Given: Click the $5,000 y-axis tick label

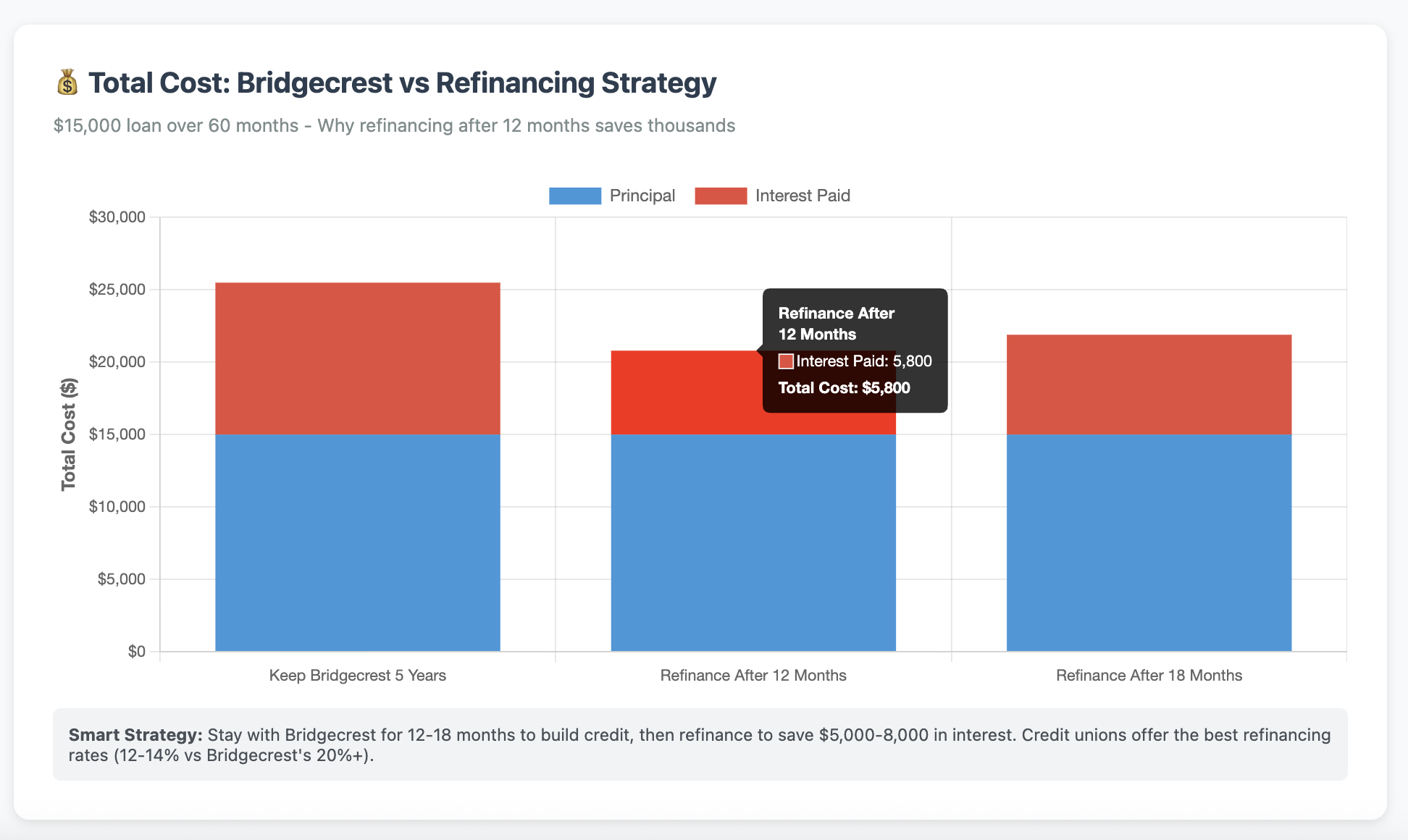Looking at the screenshot, I should 122,579.
